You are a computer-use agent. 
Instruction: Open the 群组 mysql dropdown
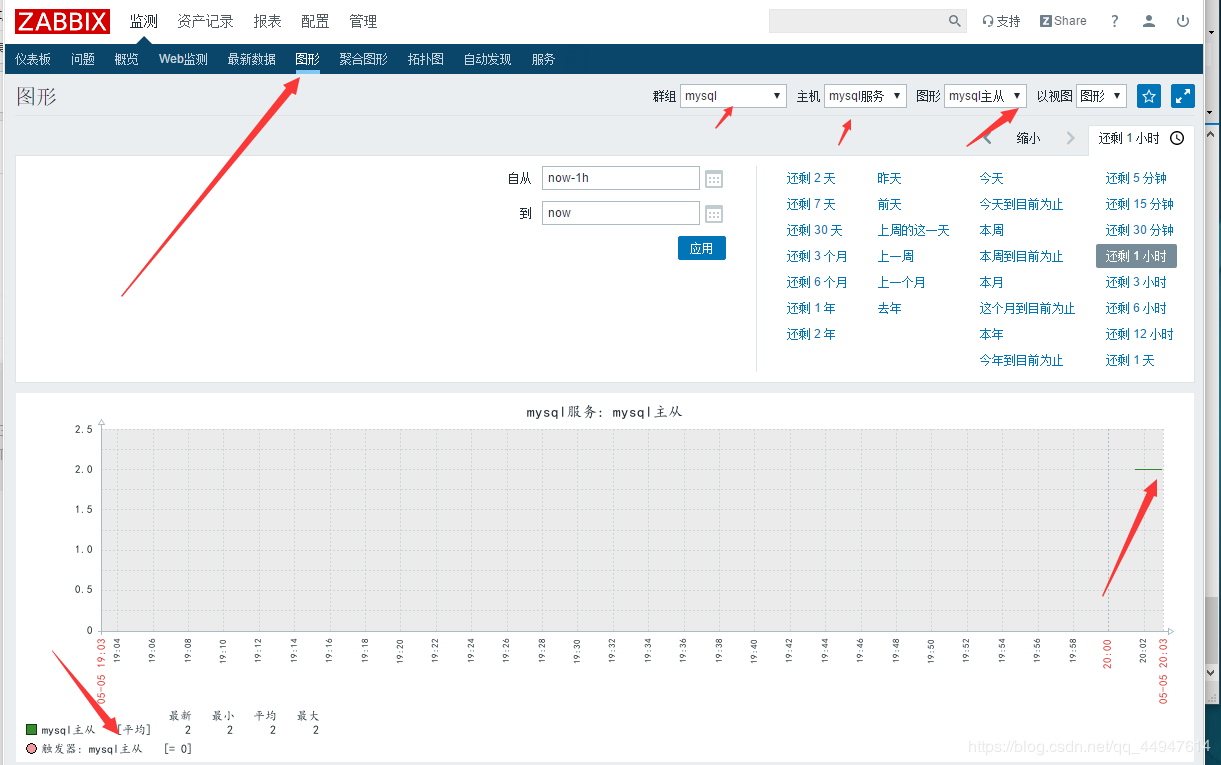tap(733, 96)
